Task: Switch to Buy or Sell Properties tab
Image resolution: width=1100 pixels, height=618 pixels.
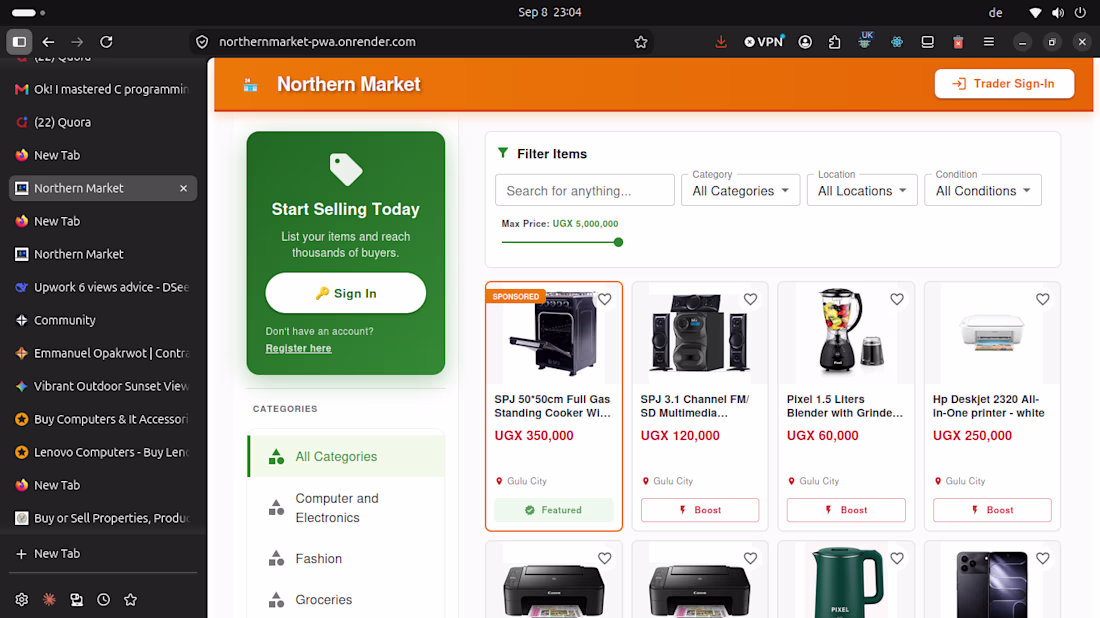Action: (x=102, y=518)
